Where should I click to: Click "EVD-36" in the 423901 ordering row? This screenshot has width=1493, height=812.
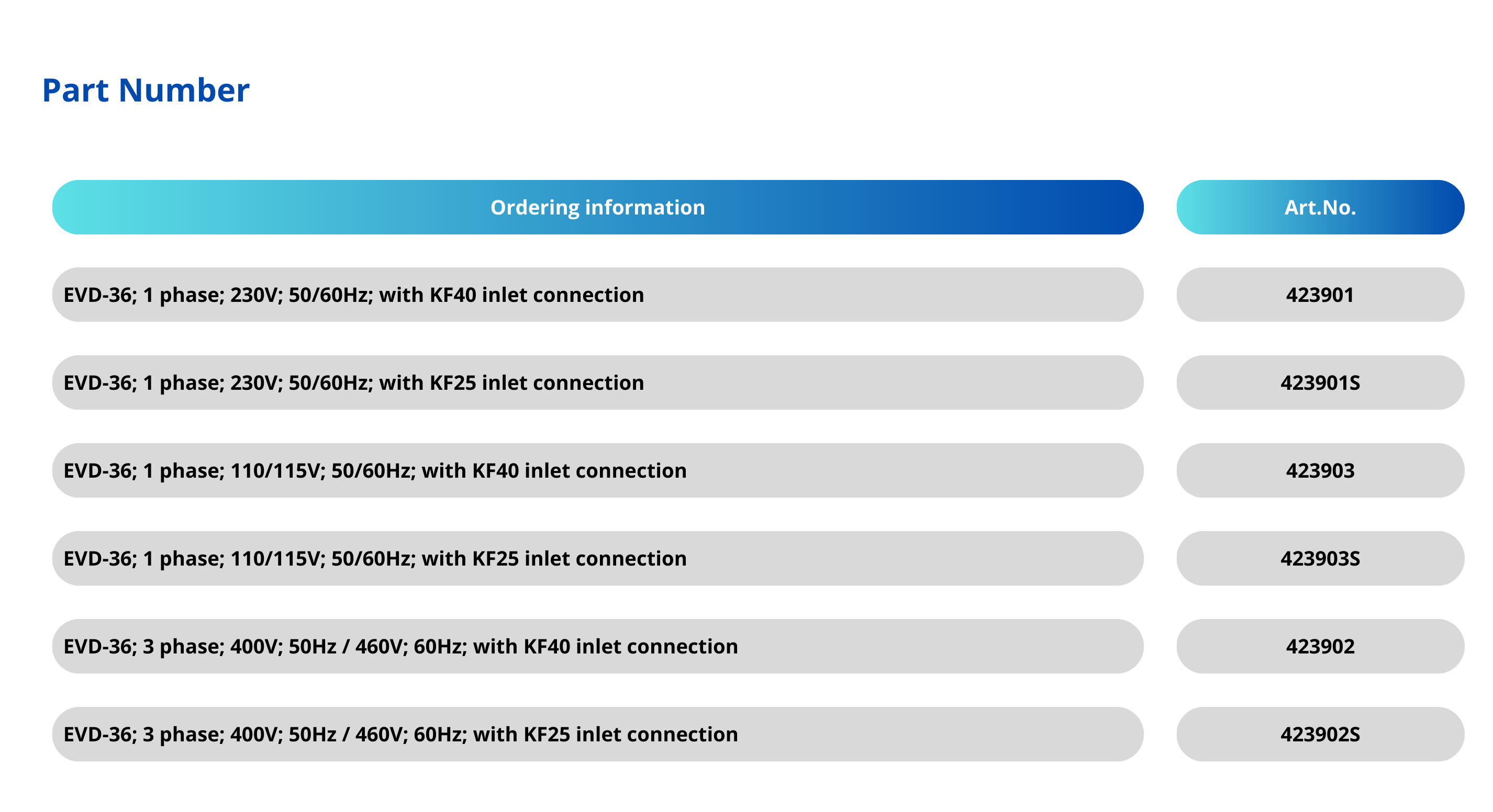click(x=98, y=295)
